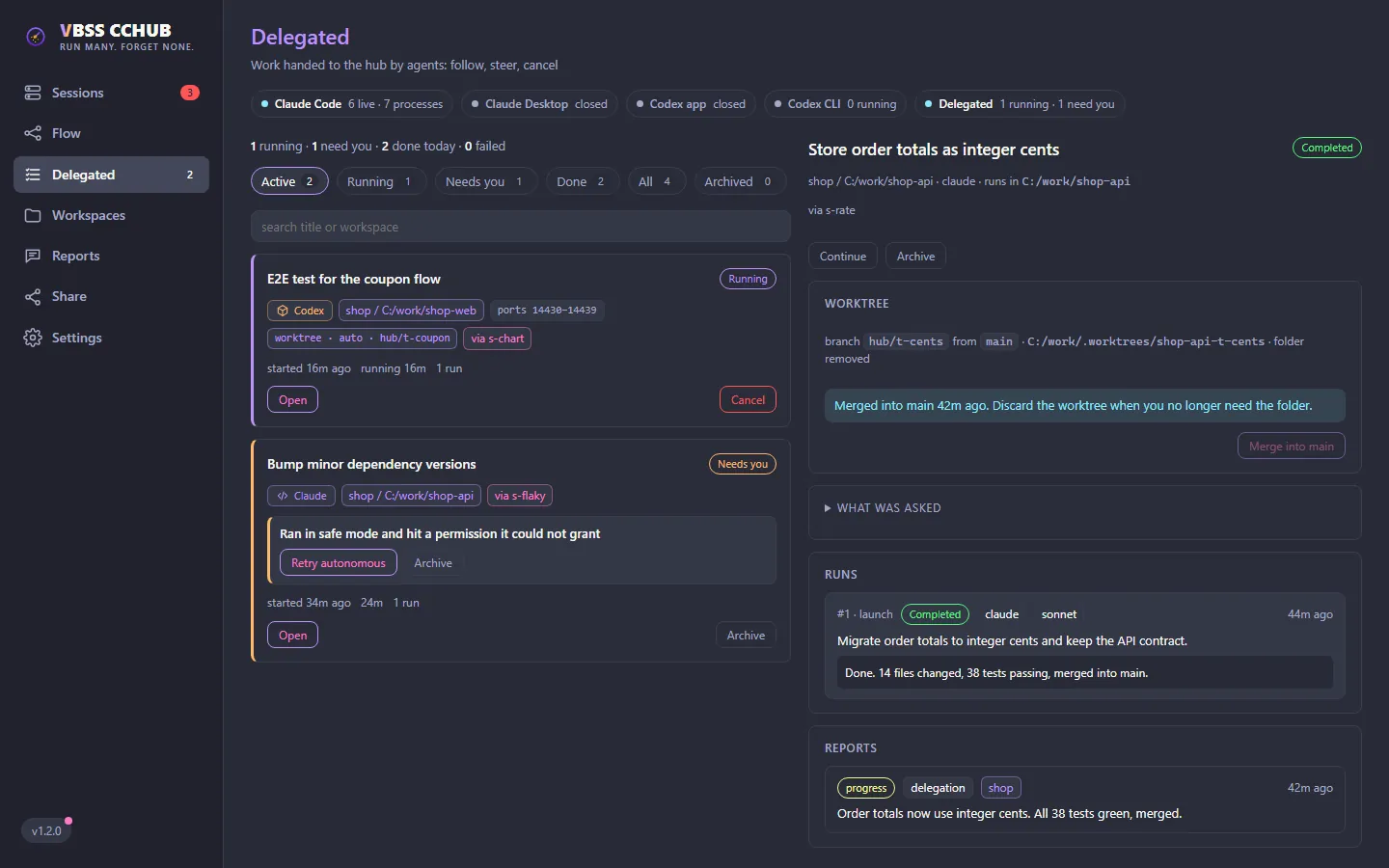The width and height of the screenshot is (1389, 868).
Task: Show All delegated tasks
Action: pos(656,181)
